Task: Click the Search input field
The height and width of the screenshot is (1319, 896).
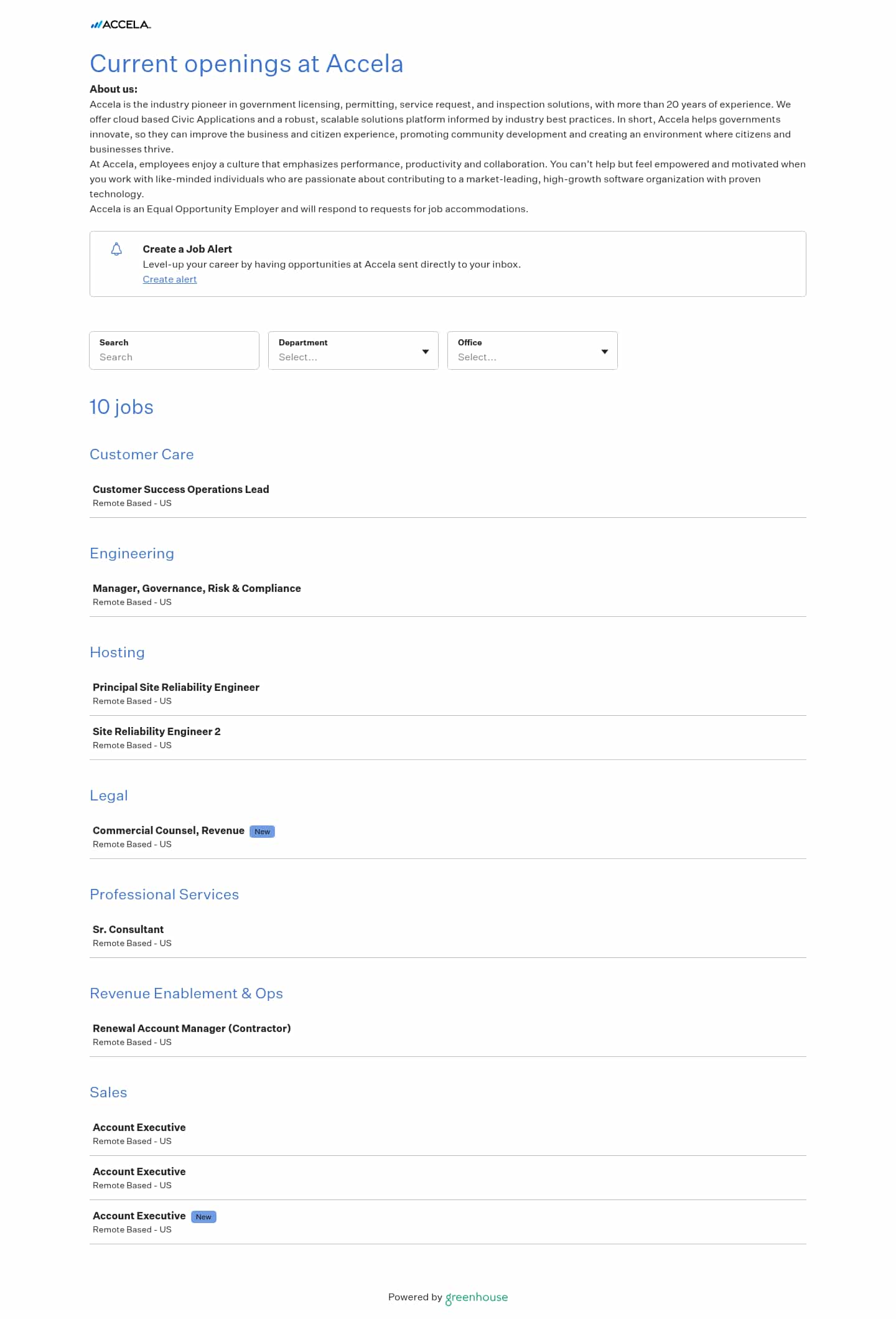Action: (174, 350)
